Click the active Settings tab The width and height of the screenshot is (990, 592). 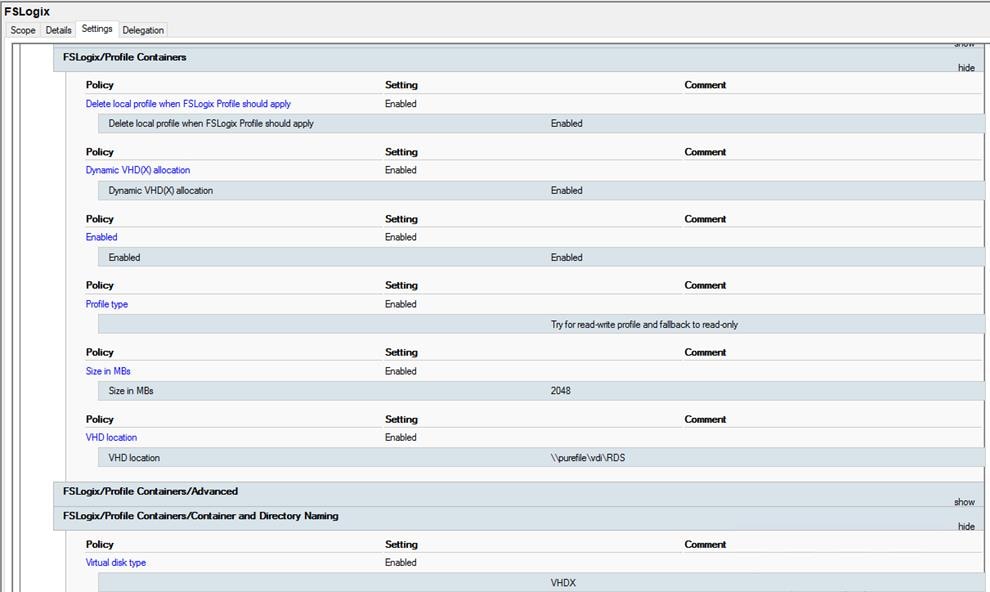tap(97, 28)
